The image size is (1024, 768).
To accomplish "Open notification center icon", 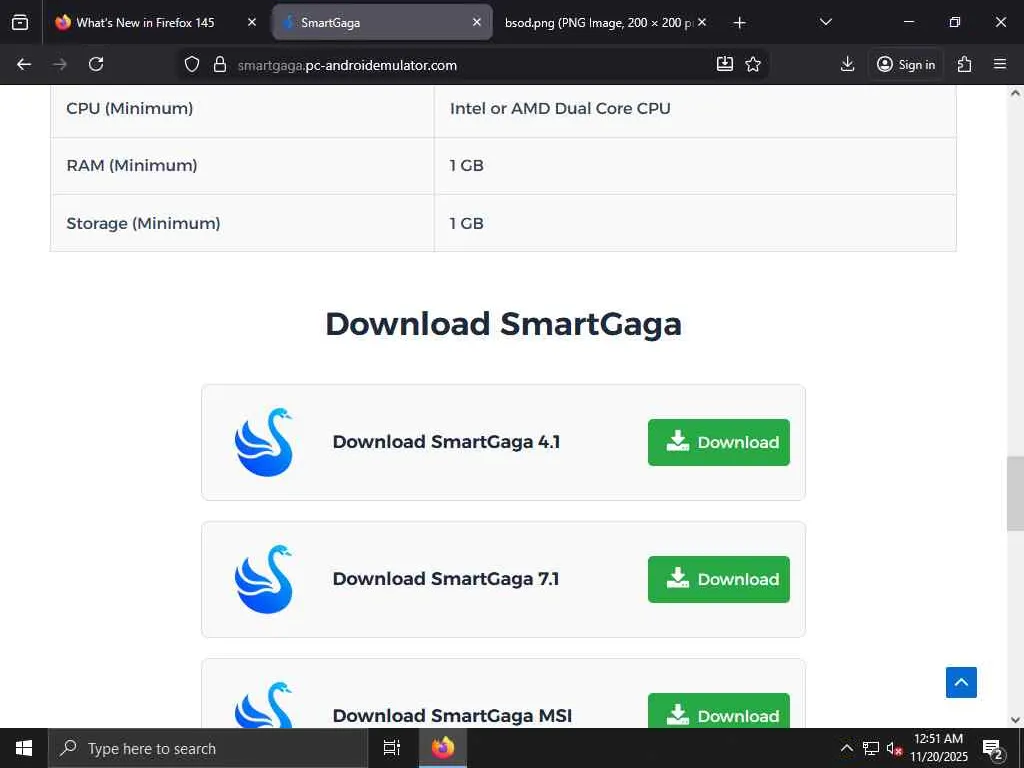I will 993,748.
